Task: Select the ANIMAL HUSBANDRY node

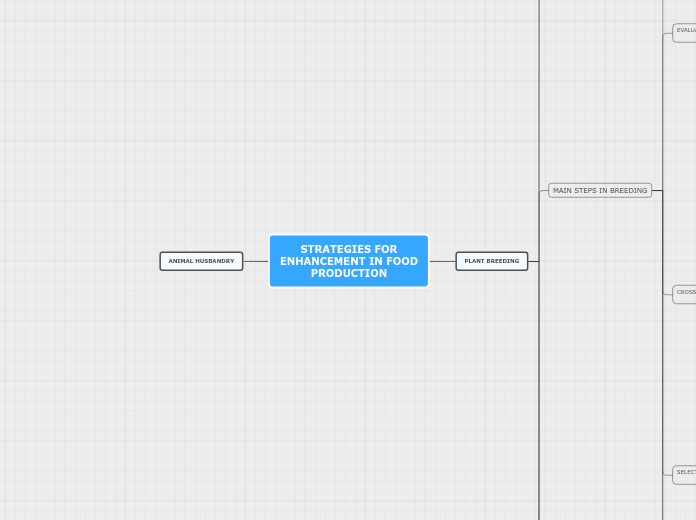Action: tap(202, 261)
